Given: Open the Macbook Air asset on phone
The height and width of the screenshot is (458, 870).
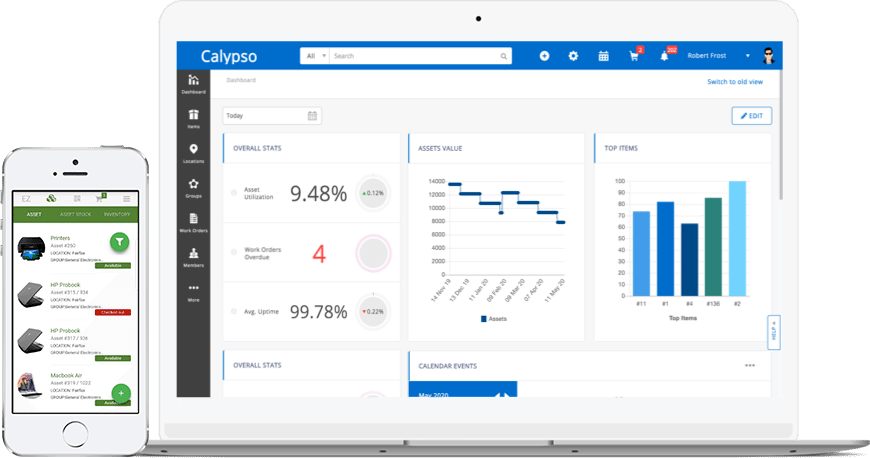Looking at the screenshot, I should click(66, 375).
